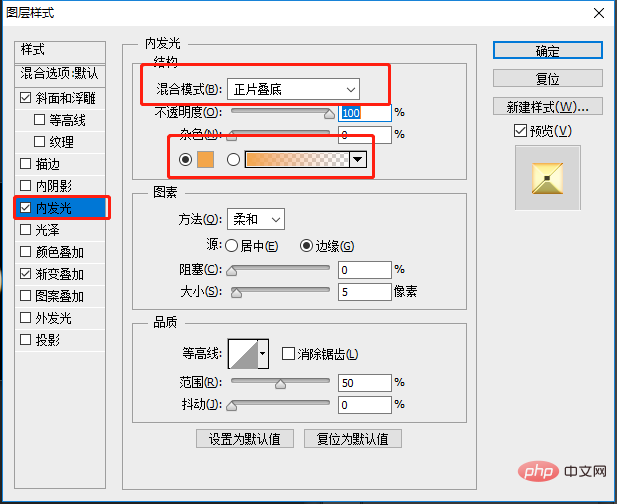This screenshot has height=504, width=617.
Task: Click the orange-to-transparent gradient bar
Action: [297, 159]
